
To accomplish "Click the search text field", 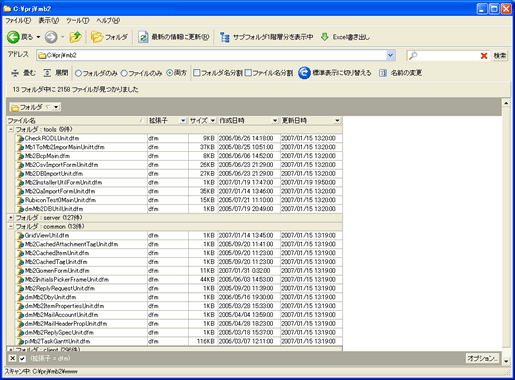I will click(x=448, y=56).
